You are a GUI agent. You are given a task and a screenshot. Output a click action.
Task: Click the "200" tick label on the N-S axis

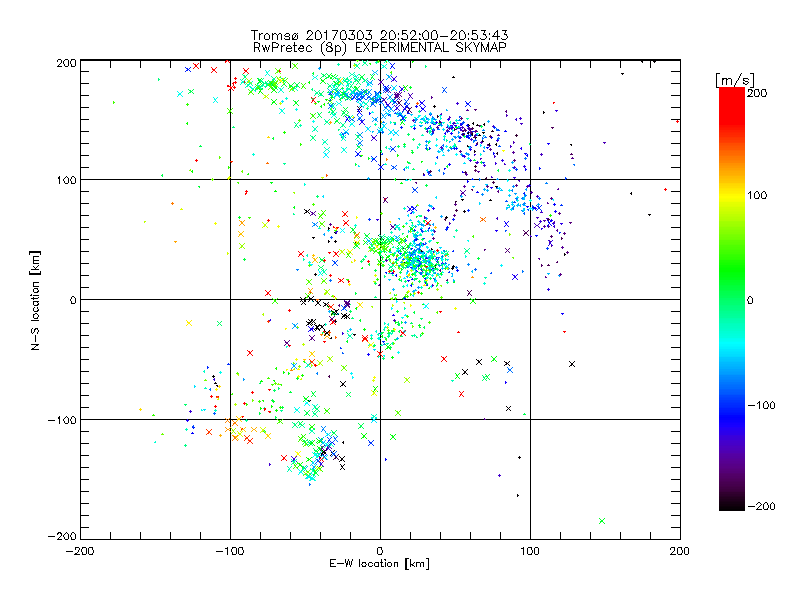point(66,63)
